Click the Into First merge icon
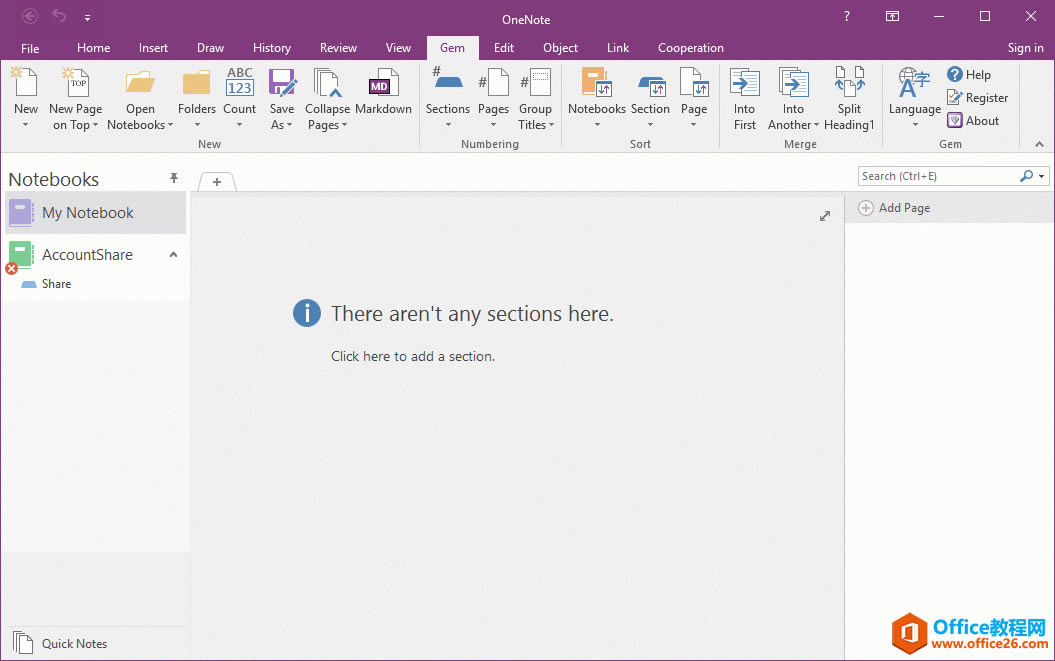1055x661 pixels. pos(744,97)
